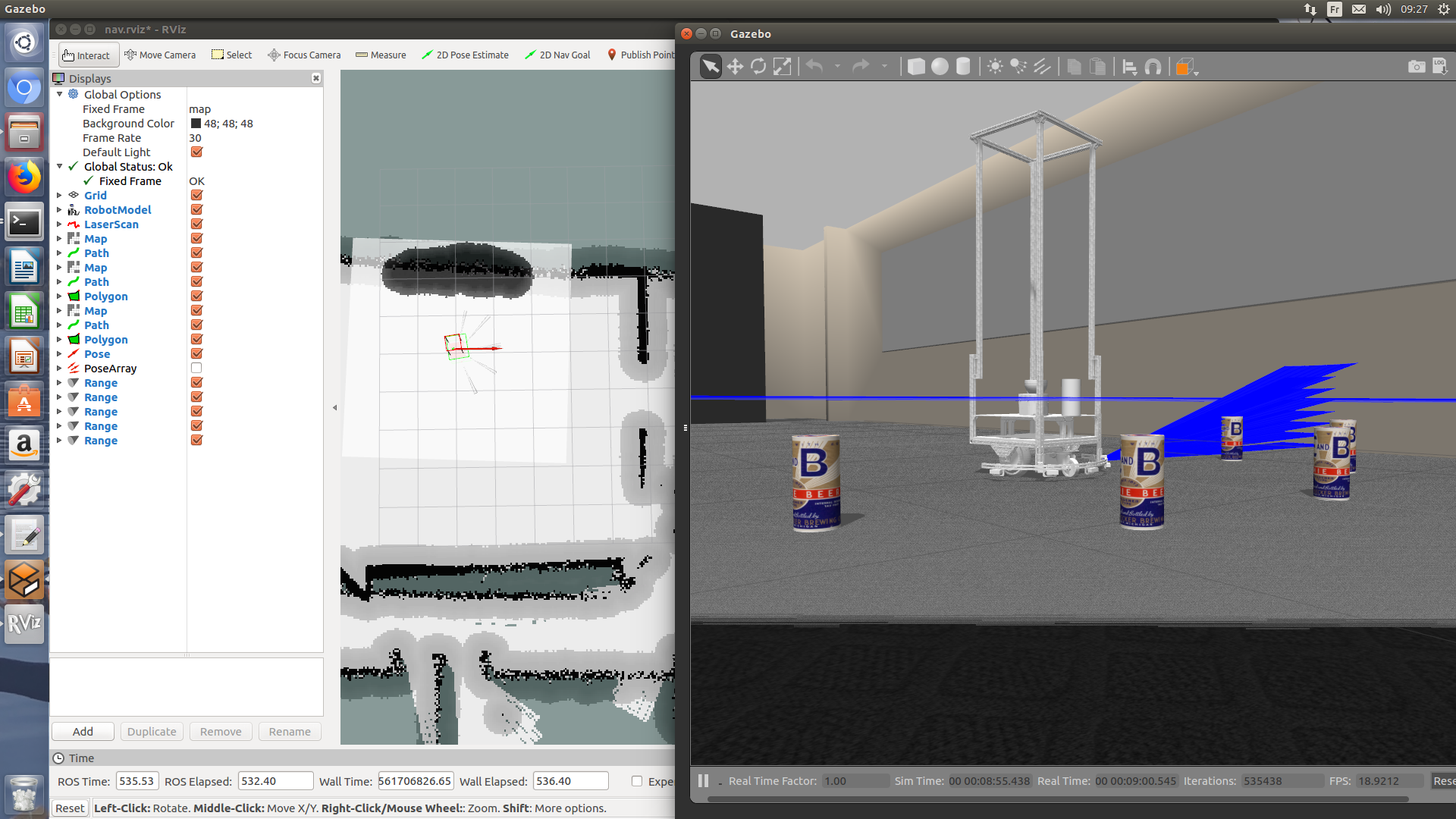
Task: Click the Remove button
Action: click(221, 732)
